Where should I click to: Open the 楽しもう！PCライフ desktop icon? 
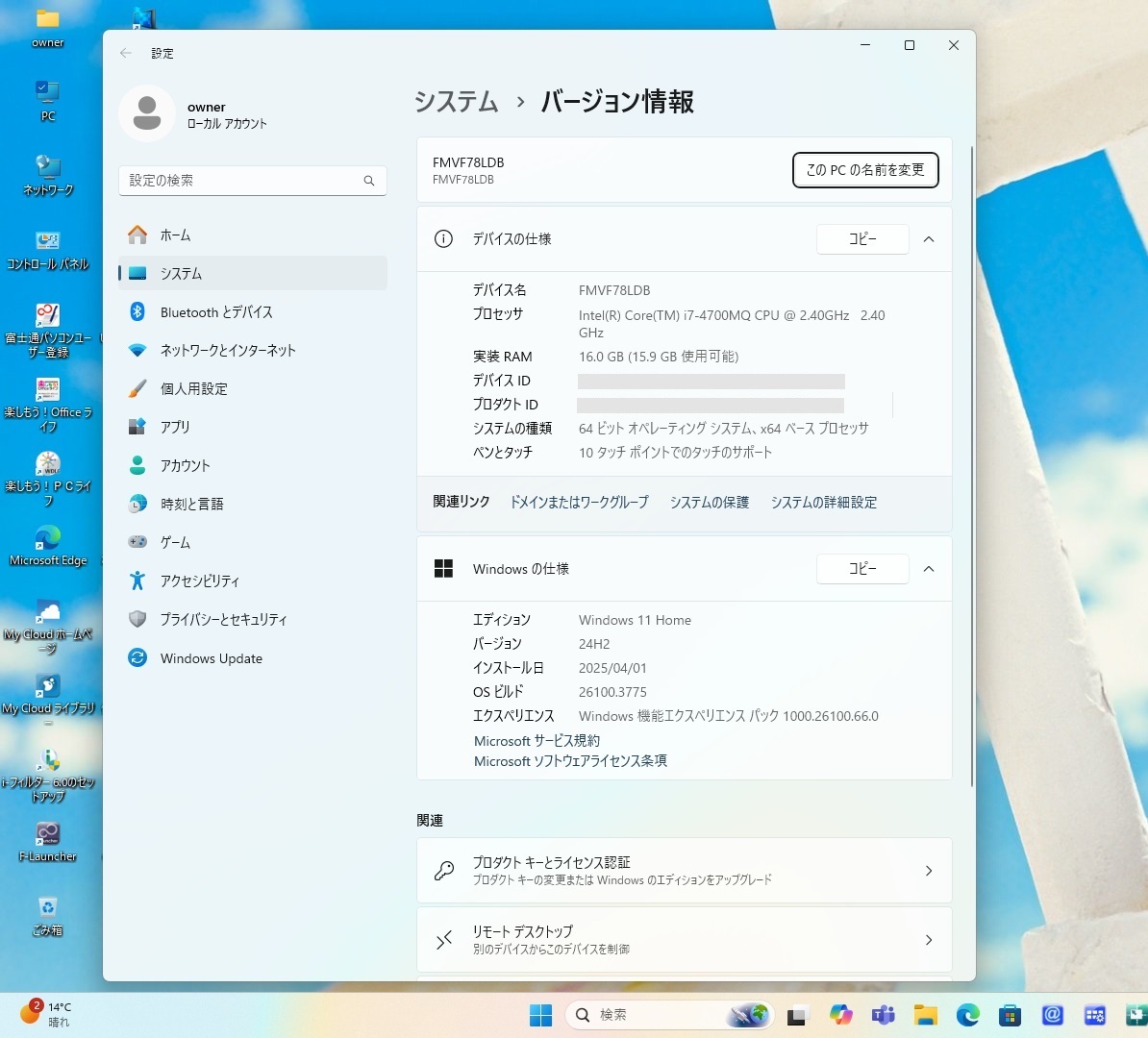point(47,478)
